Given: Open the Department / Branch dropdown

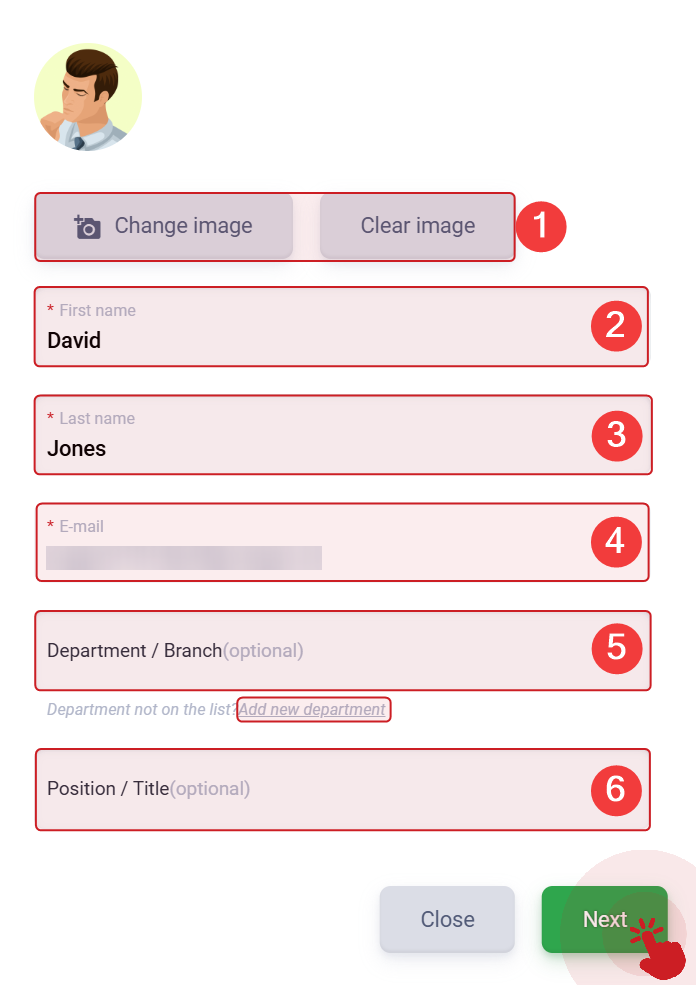Looking at the screenshot, I should [x=342, y=651].
